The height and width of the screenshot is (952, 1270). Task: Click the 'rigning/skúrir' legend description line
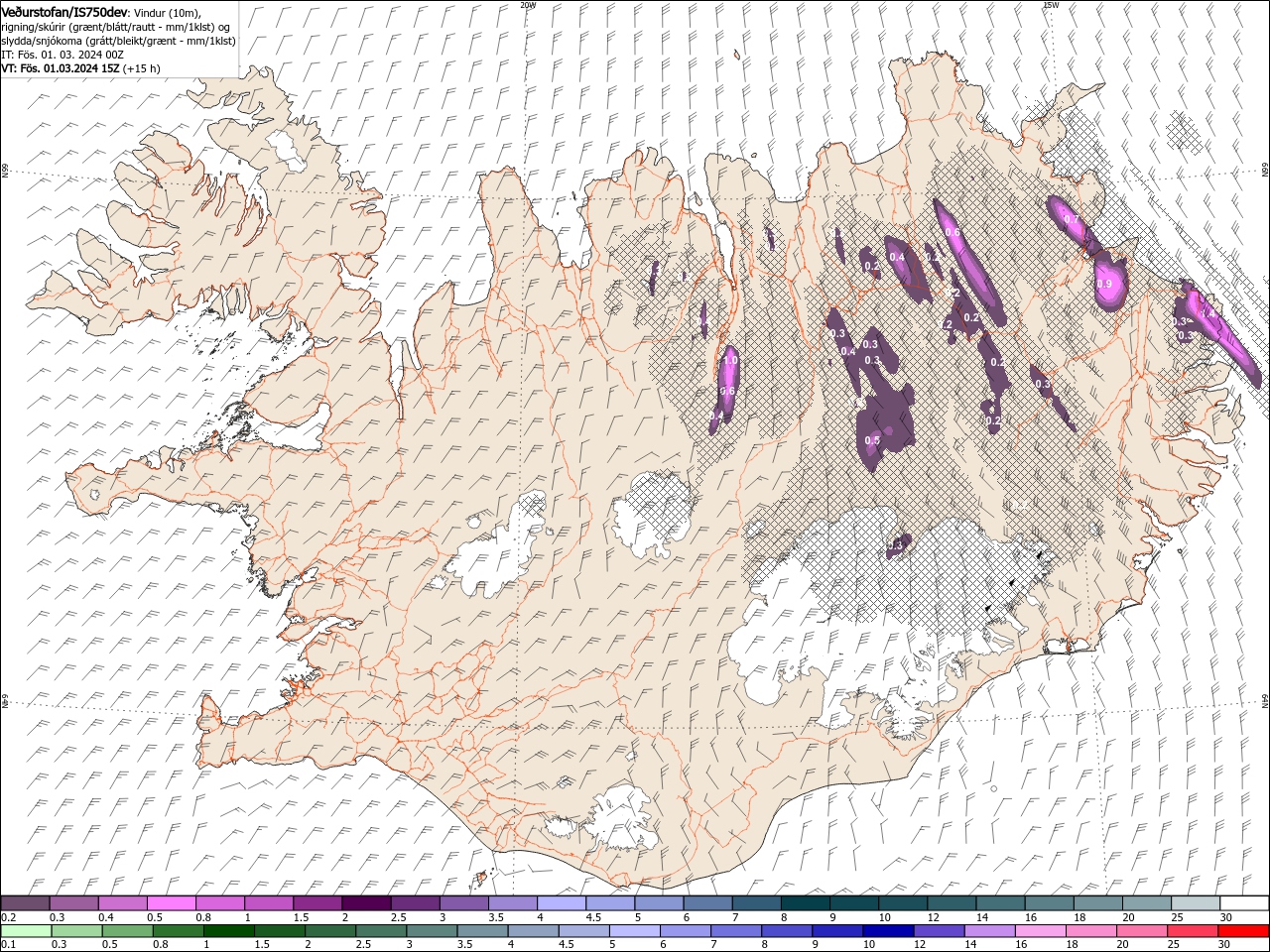[117, 27]
